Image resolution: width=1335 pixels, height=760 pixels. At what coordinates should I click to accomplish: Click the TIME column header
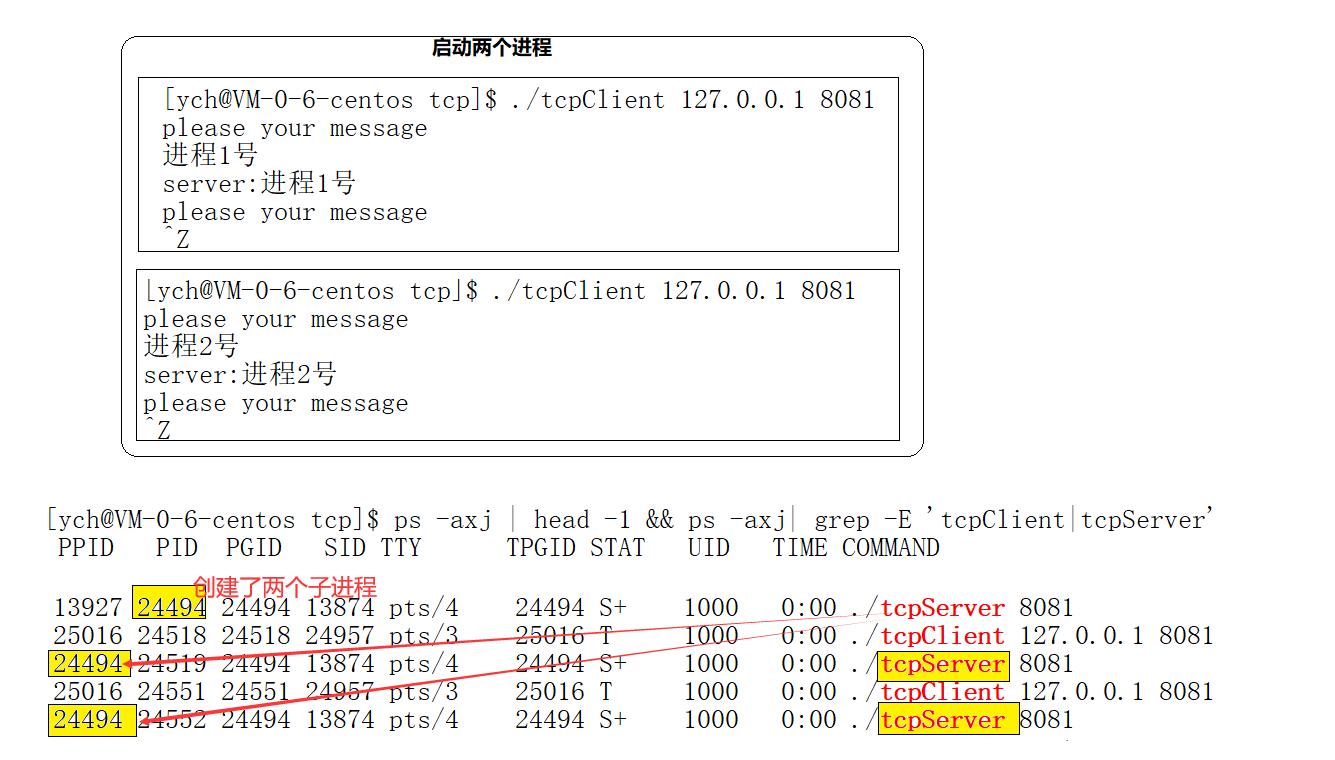pyautogui.click(x=800, y=548)
